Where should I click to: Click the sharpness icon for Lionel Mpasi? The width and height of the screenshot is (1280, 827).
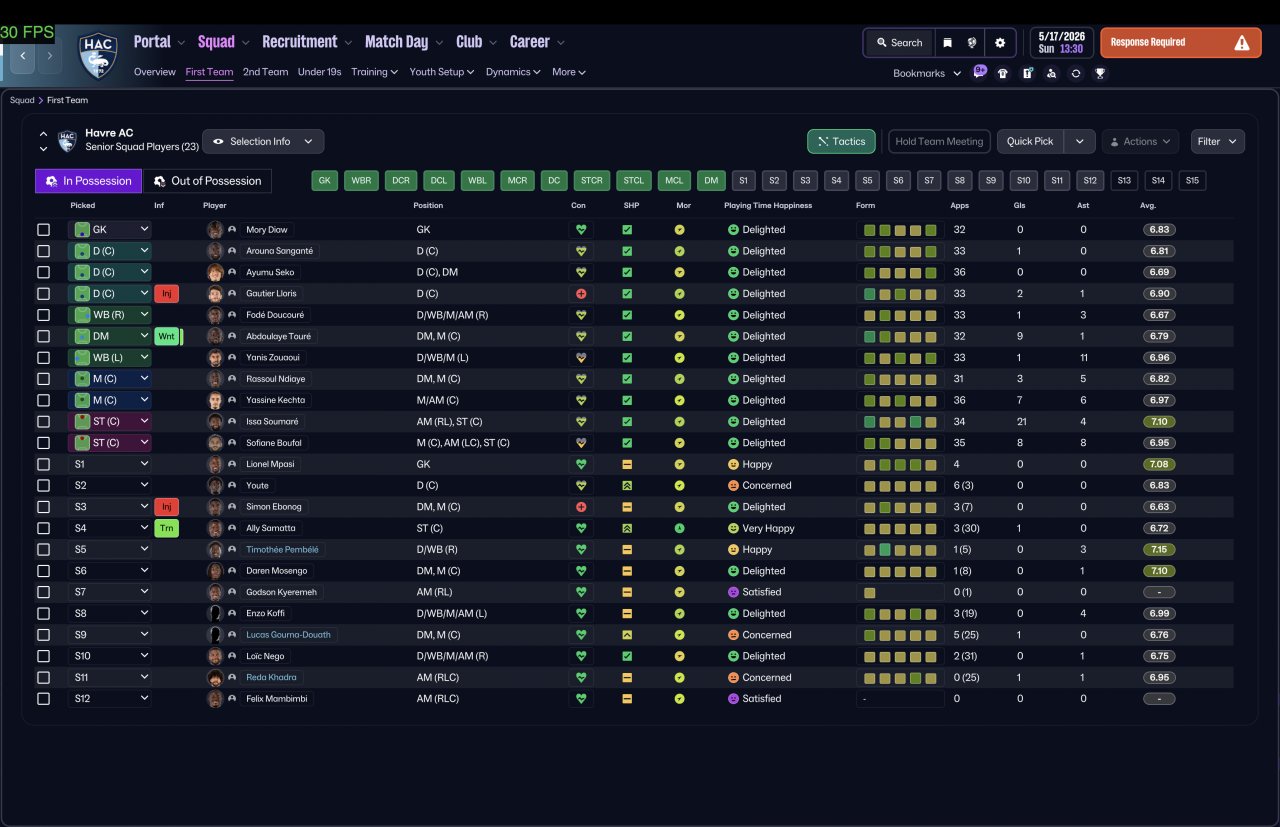coord(627,464)
